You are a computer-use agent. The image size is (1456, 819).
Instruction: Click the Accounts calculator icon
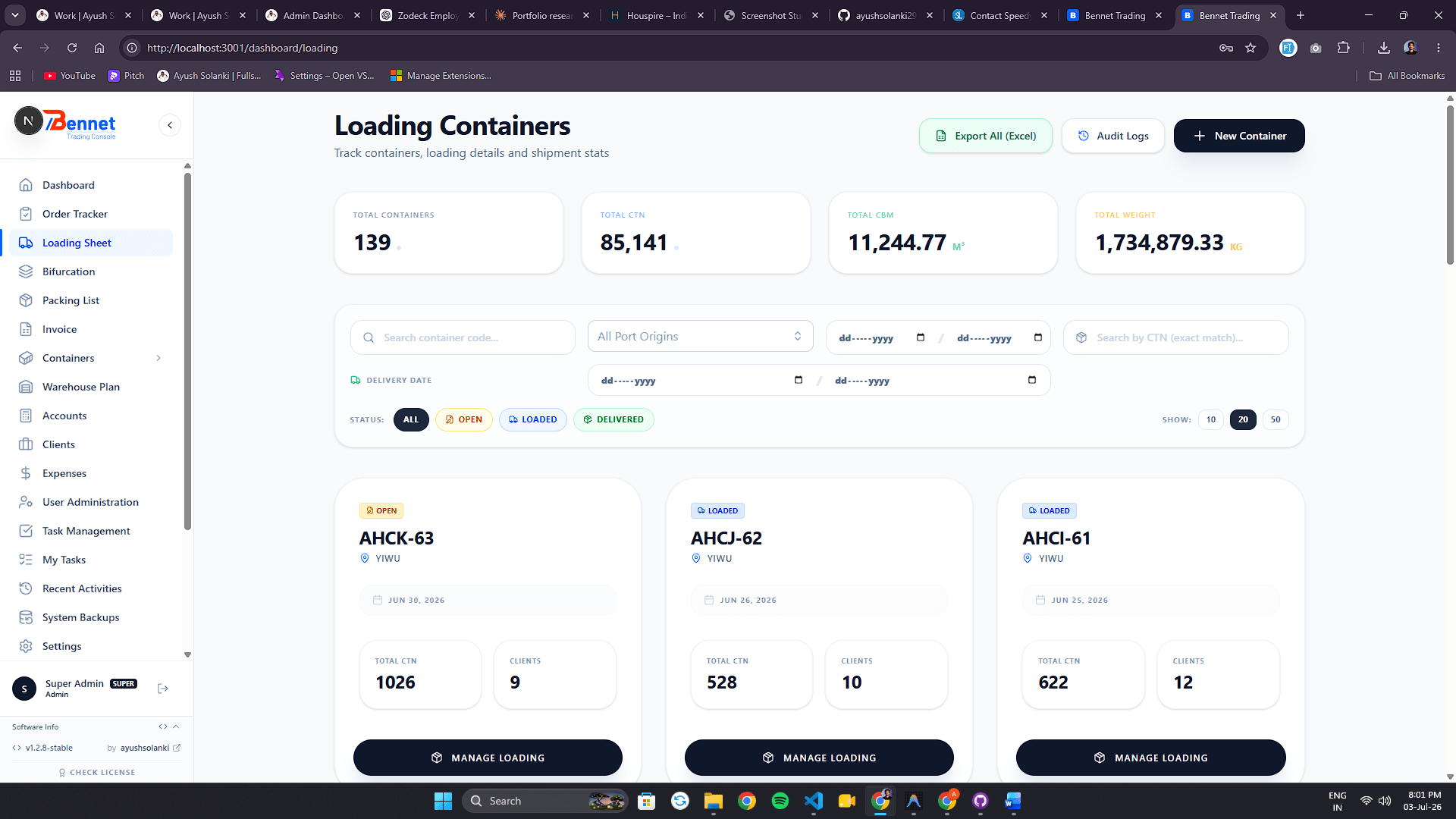click(x=26, y=416)
